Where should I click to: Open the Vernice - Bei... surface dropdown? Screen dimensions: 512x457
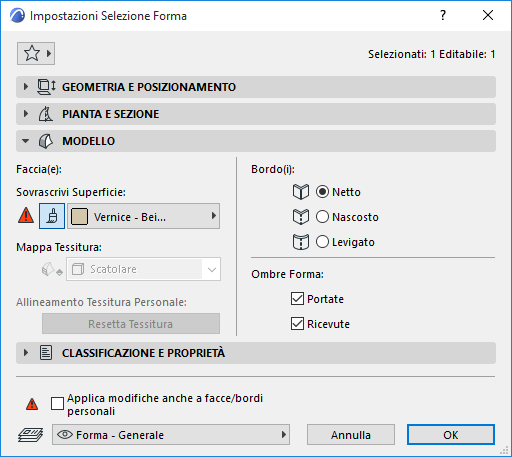(x=143, y=216)
